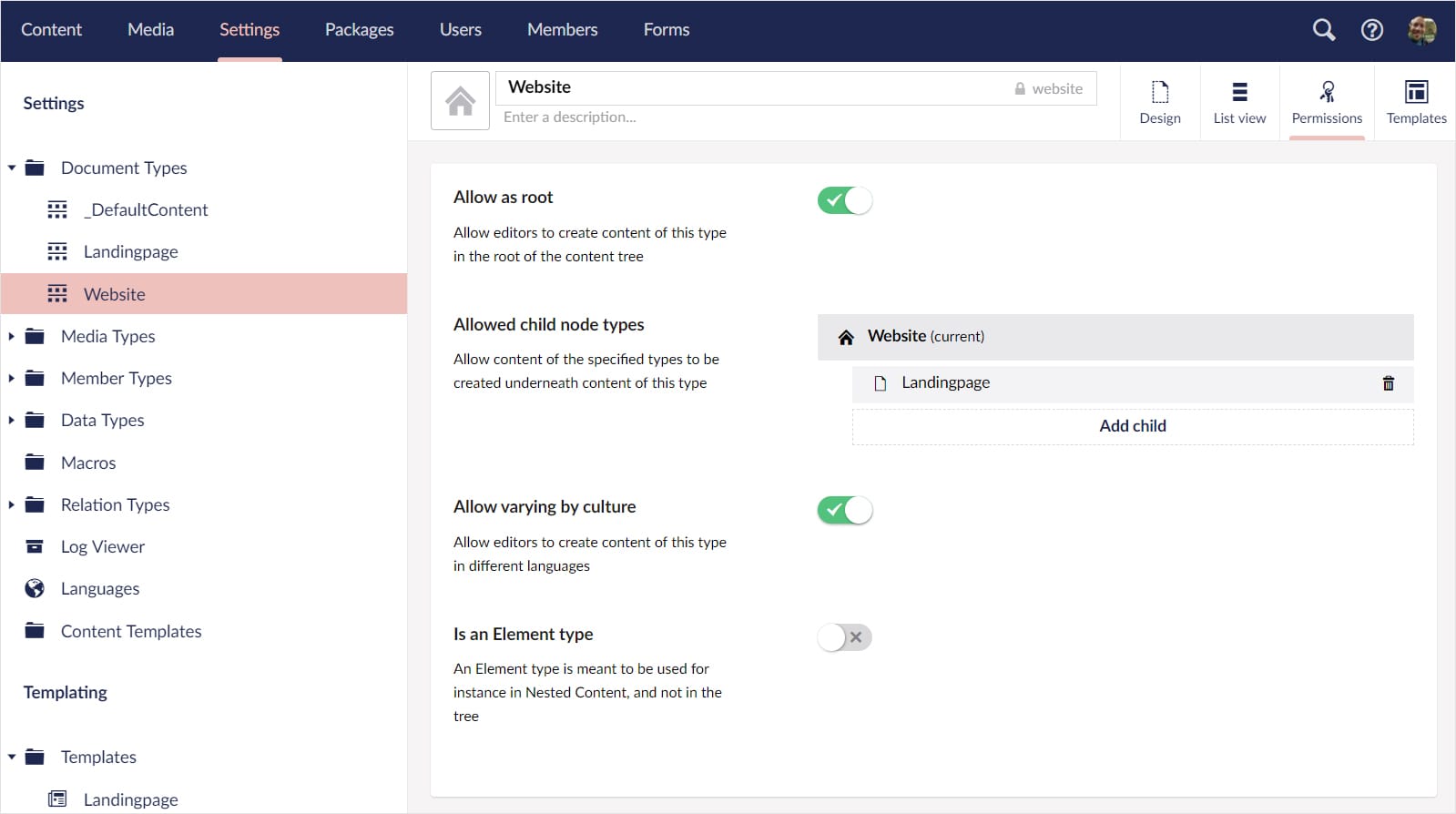Click the _DefaultContent grid icon
This screenshot has height=814, width=1456.
coord(57,210)
